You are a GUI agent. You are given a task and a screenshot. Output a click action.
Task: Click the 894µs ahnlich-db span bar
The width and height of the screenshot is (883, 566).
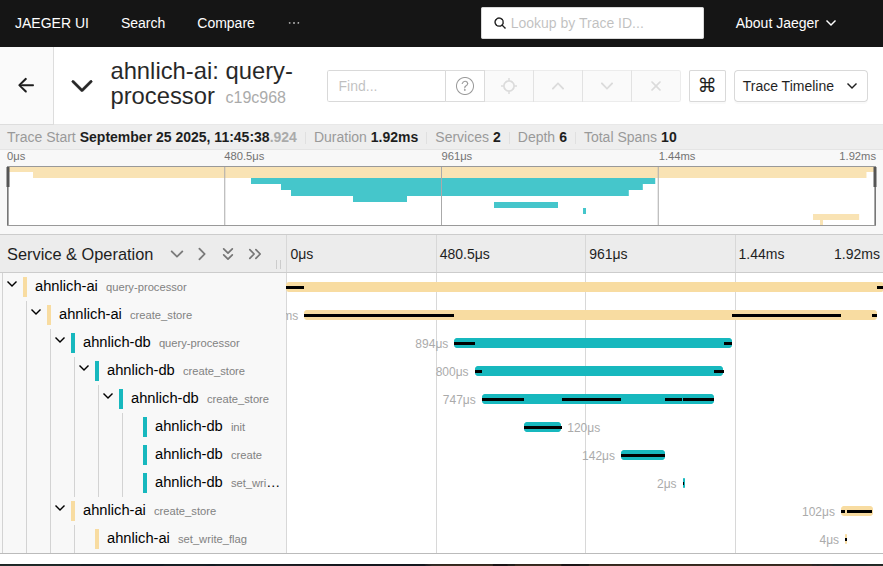592,343
